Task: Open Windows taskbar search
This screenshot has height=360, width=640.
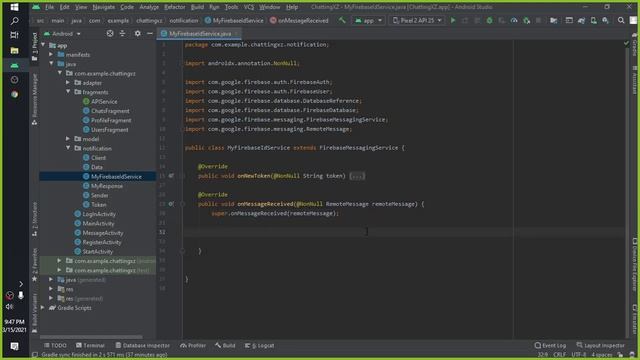Action: [x=14, y=21]
